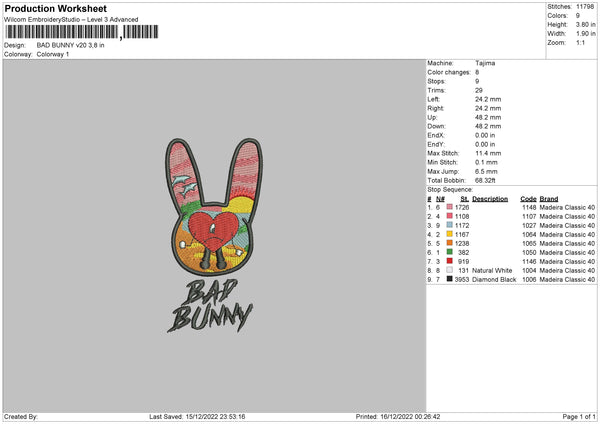Click the 'Last Saved: 15/12/2022' timestamp
600x424 pixels.
(x=197, y=416)
